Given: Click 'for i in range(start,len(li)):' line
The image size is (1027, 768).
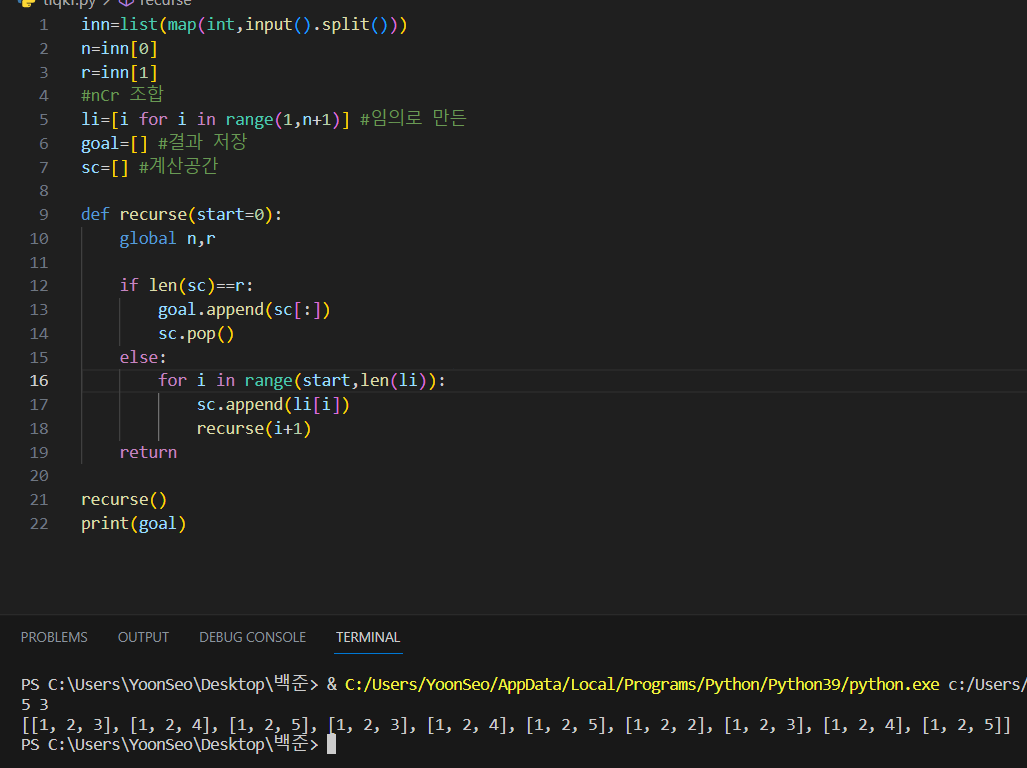Looking at the screenshot, I should (302, 380).
